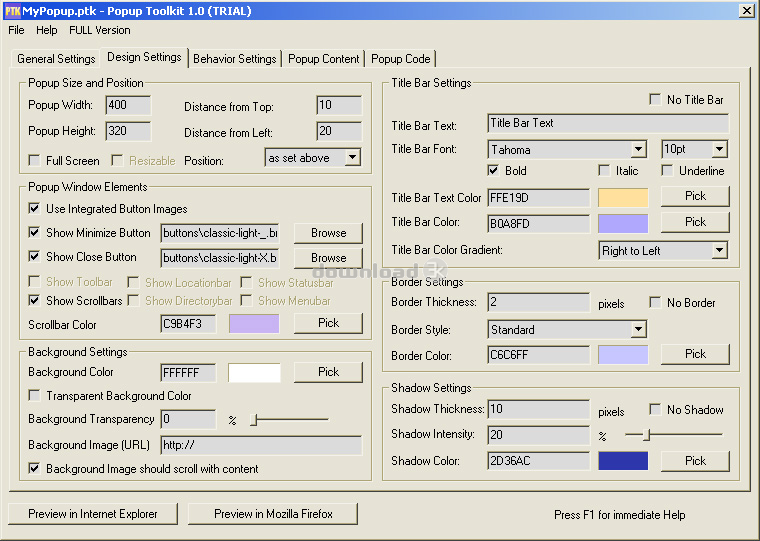
Task: Switch to the Popup Content tab
Action: [324, 59]
